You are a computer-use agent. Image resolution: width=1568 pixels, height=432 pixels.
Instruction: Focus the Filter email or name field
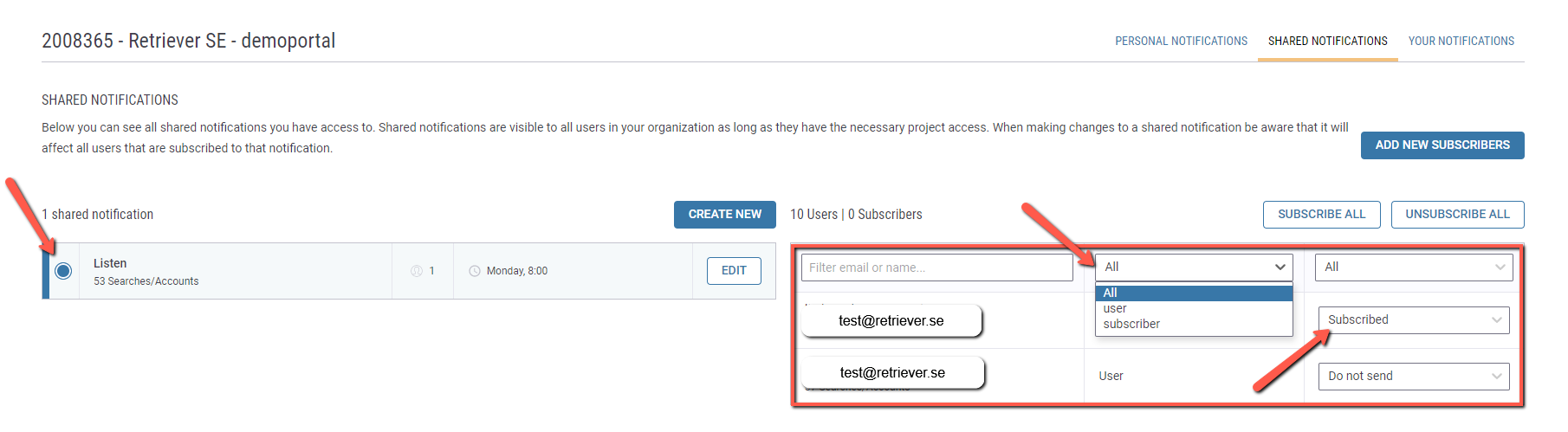click(x=936, y=268)
